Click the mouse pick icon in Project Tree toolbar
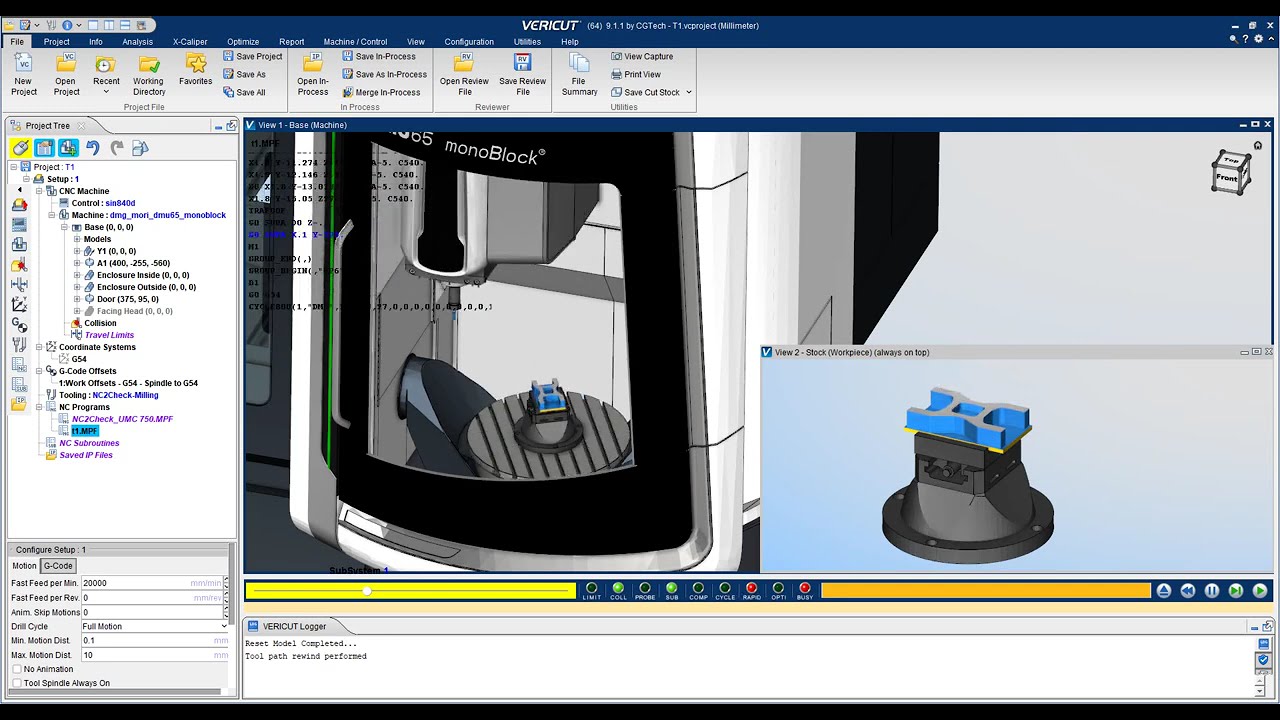This screenshot has height=720, width=1280. (20, 148)
